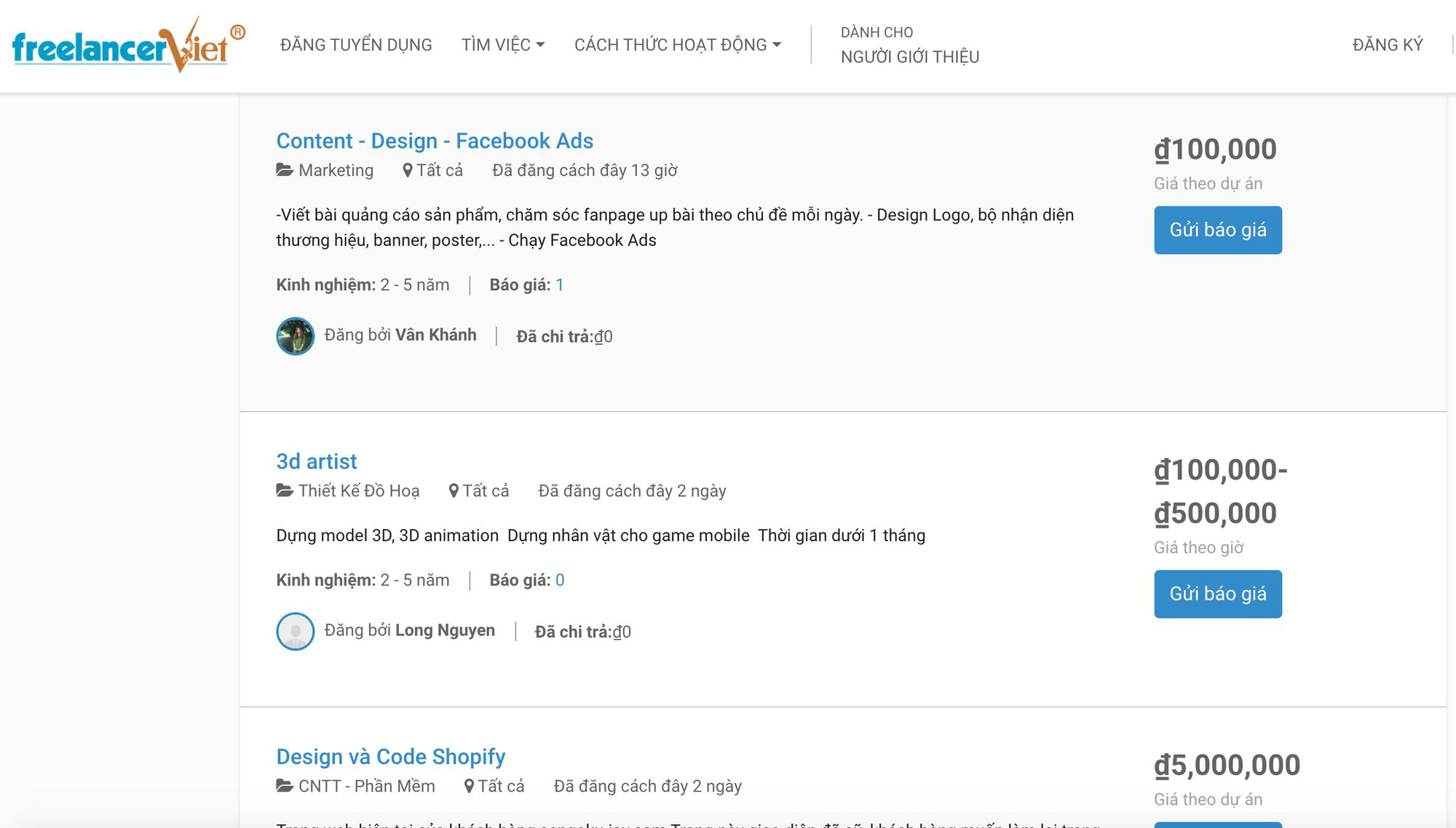This screenshot has height=828, width=1456.
Task: Click ĐĂNG KÝ in the header
Action: click(1388, 45)
